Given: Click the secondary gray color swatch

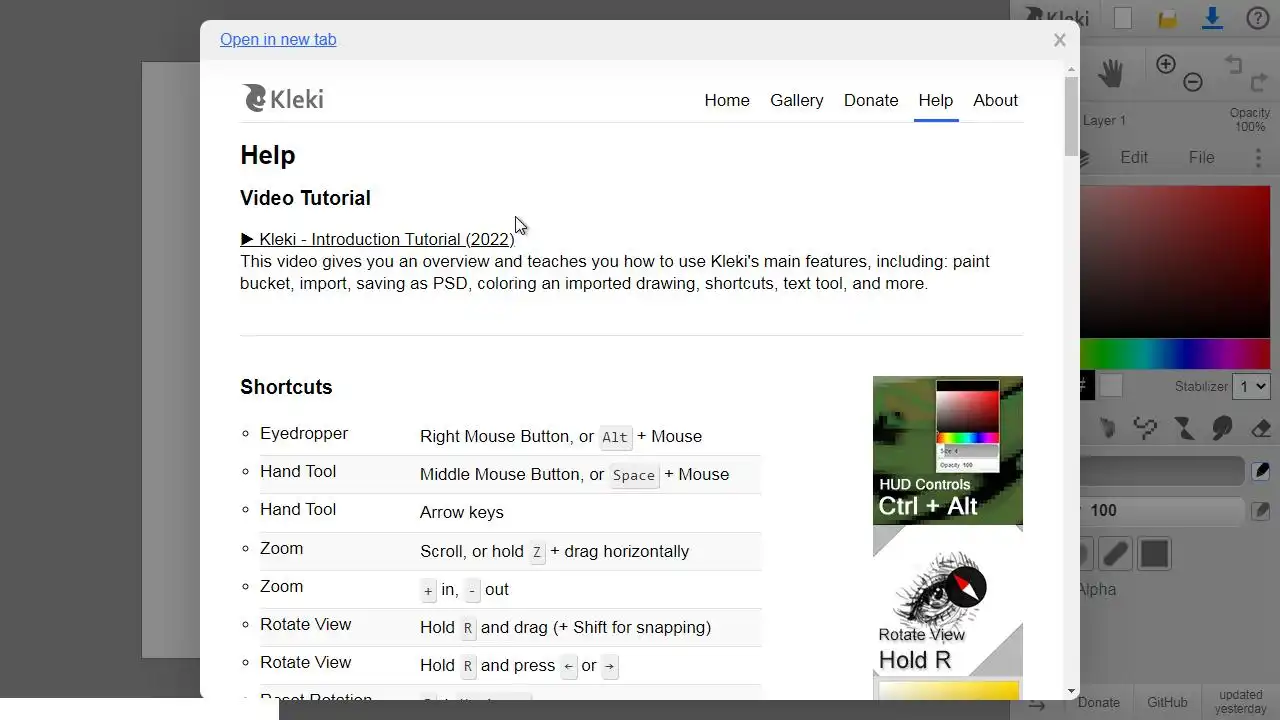Looking at the screenshot, I should pos(1111,385).
